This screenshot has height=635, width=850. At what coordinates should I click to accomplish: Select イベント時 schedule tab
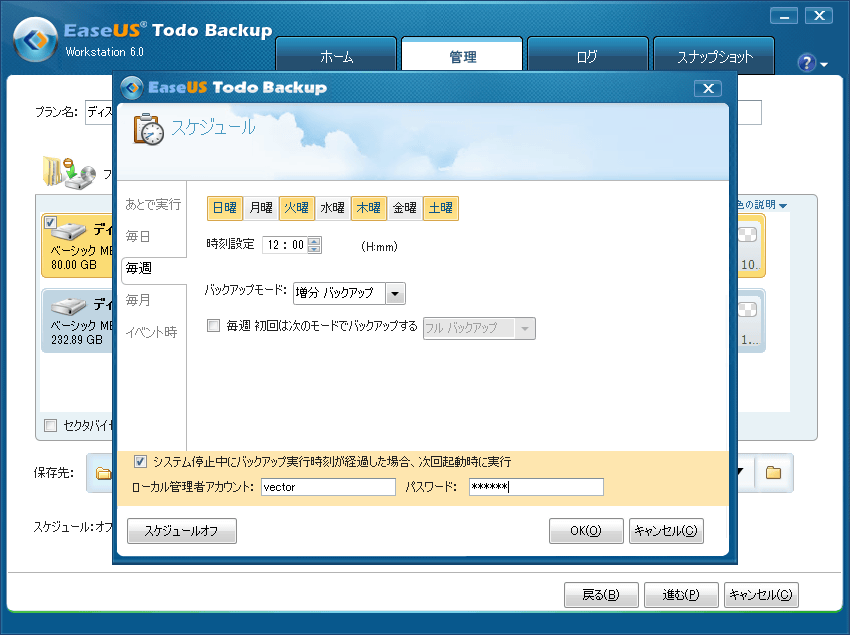point(151,332)
